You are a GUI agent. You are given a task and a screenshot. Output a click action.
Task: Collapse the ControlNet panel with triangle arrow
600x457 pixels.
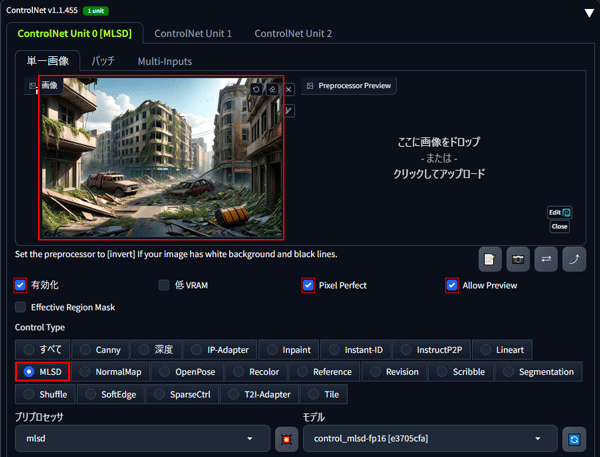[x=589, y=13]
